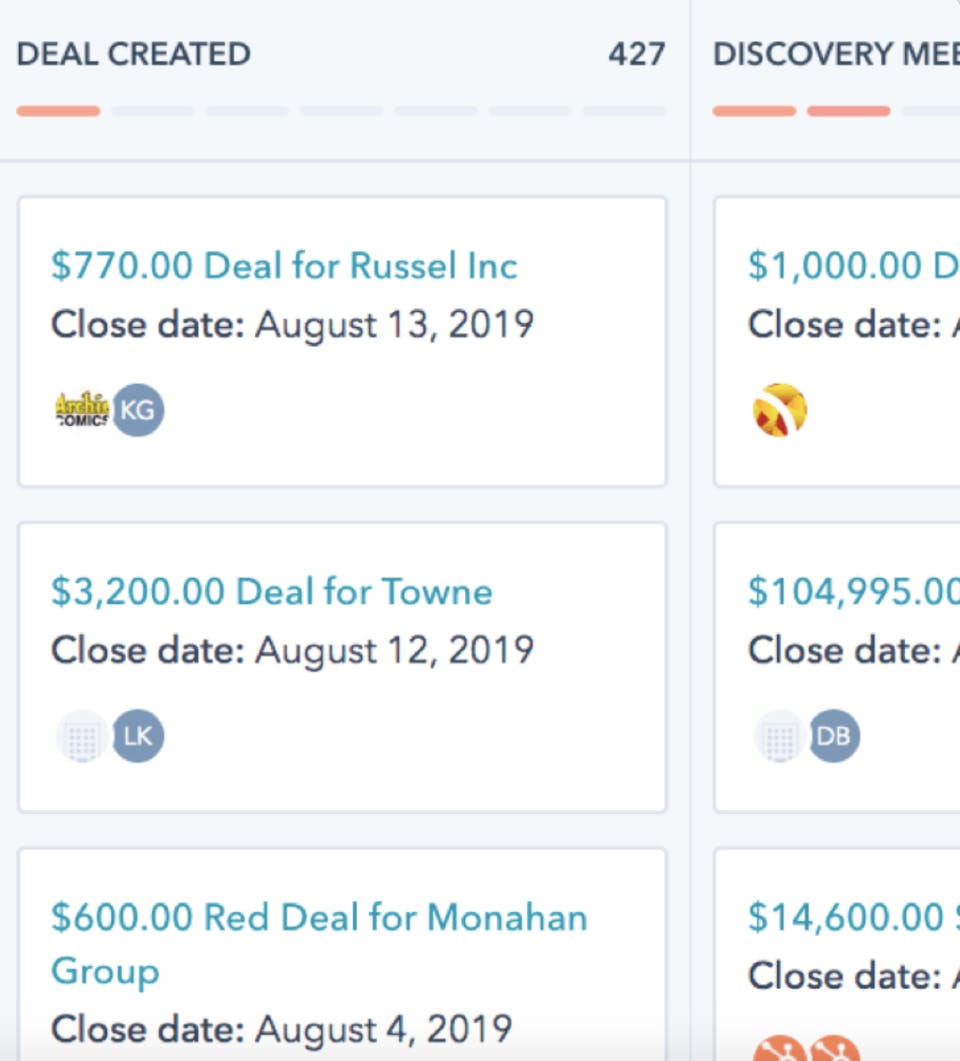
Task: Select the DISCOVERY MEETING column header
Action: point(837,54)
